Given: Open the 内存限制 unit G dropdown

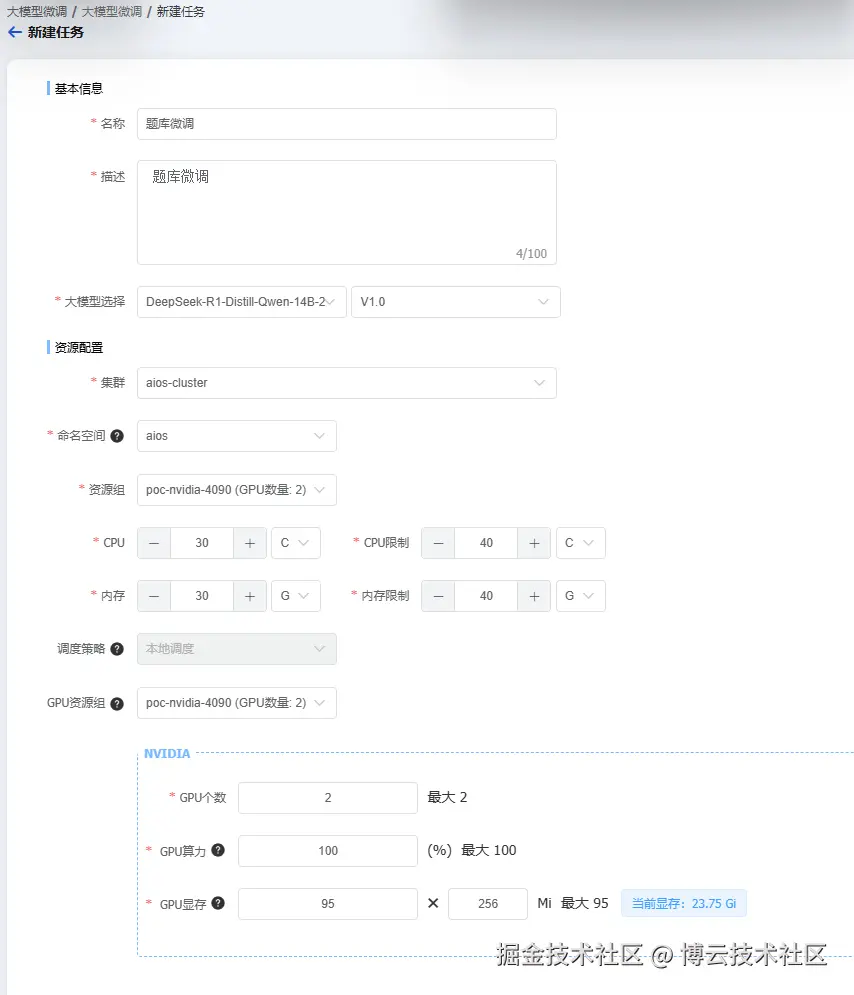Looking at the screenshot, I should coord(581,596).
